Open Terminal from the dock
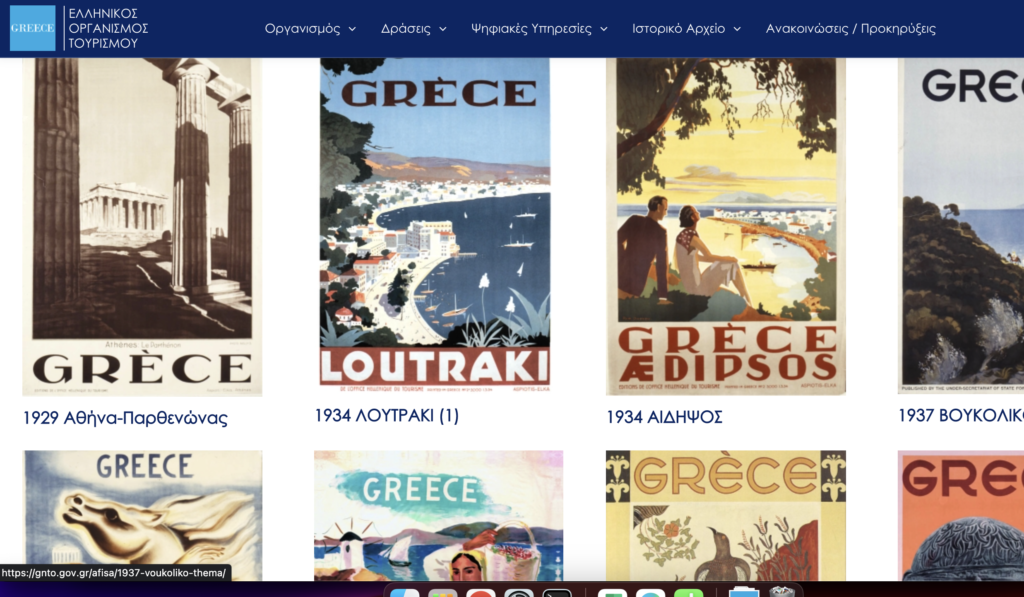Image resolution: width=1024 pixels, height=597 pixels. (557, 592)
